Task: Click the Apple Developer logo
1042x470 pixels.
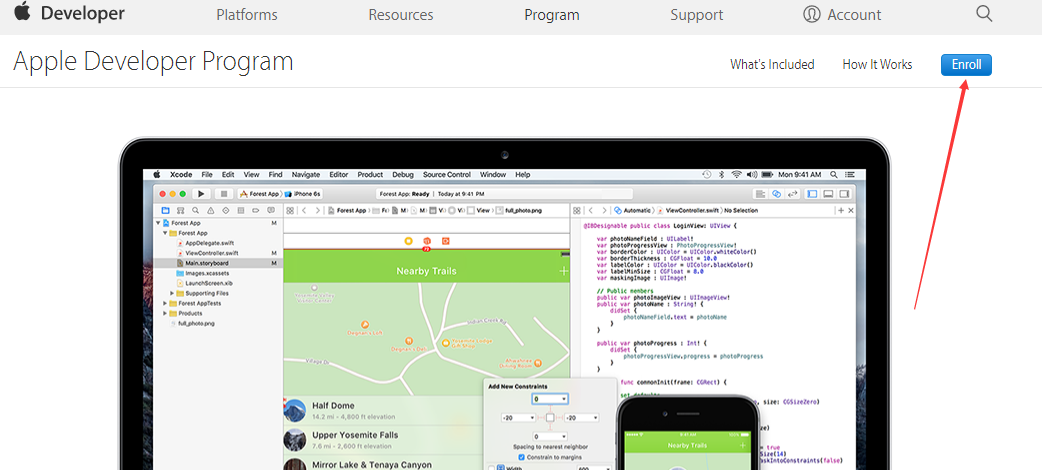Action: pyautogui.click(x=68, y=14)
